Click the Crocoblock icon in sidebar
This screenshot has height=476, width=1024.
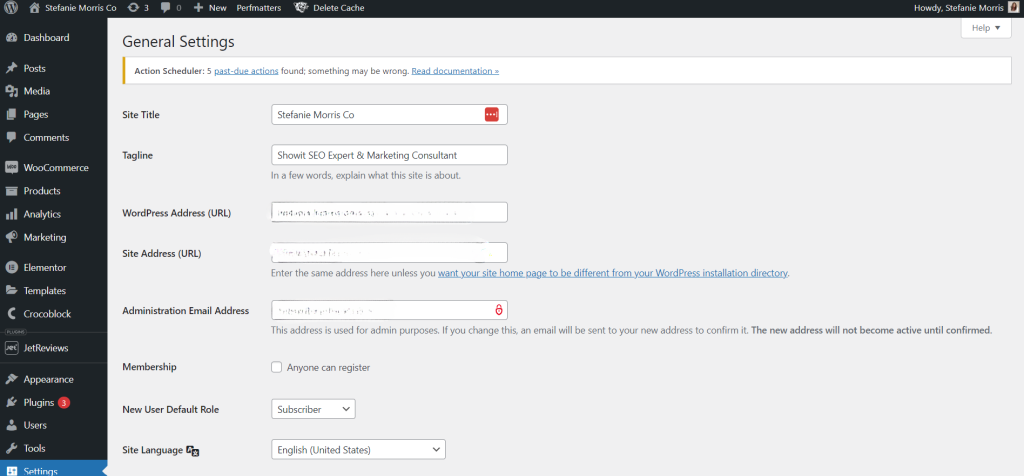pos(11,314)
